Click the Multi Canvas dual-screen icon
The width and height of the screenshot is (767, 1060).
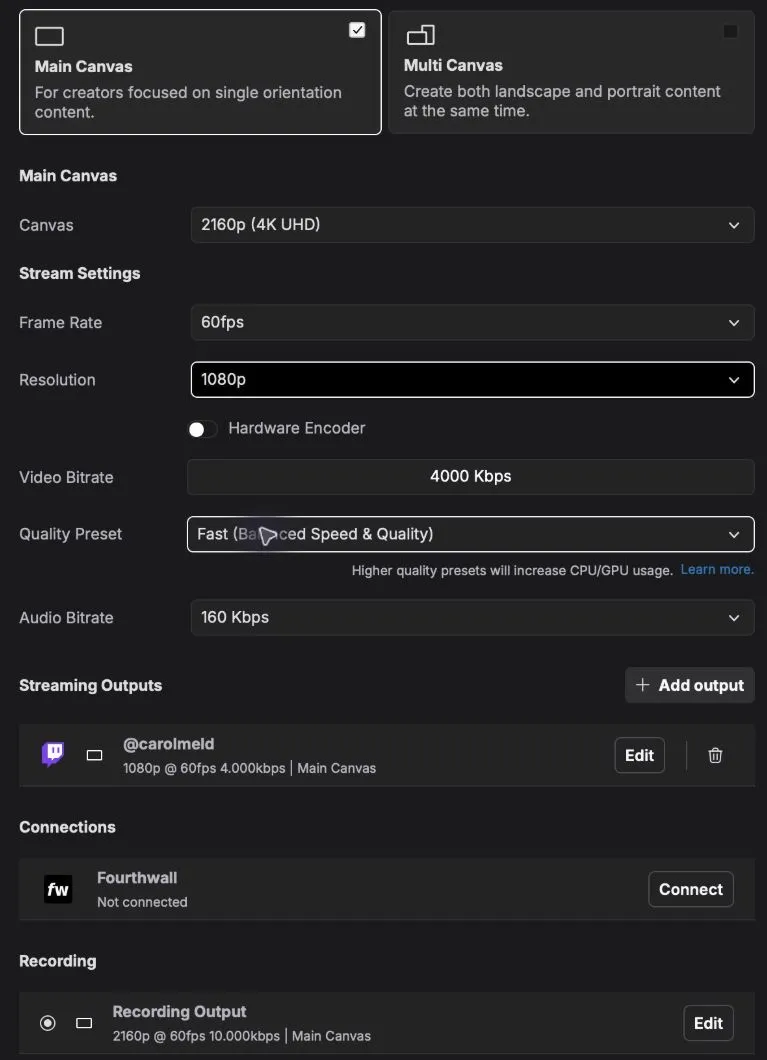click(x=420, y=34)
